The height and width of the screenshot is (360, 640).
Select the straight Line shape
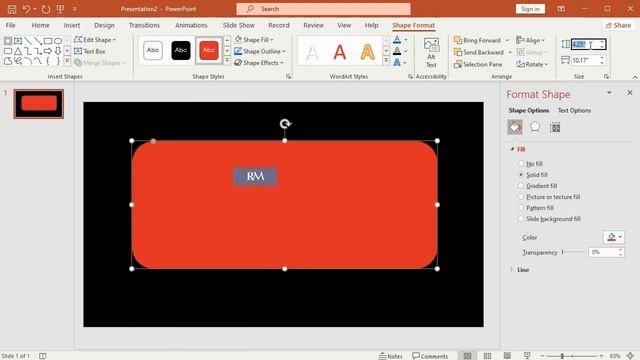28,41
